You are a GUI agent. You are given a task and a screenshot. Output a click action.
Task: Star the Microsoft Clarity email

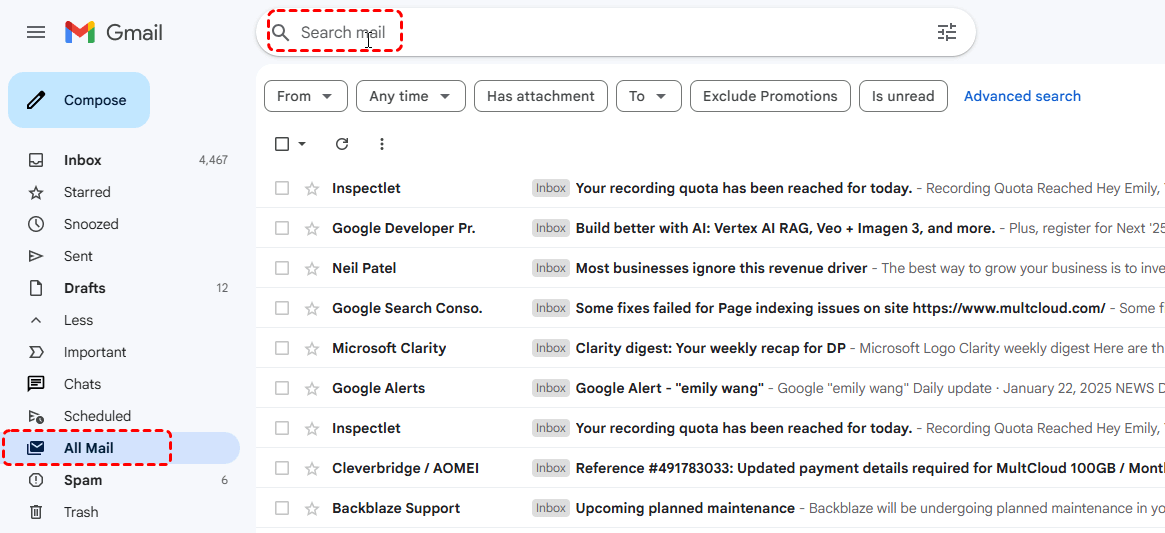click(x=312, y=348)
